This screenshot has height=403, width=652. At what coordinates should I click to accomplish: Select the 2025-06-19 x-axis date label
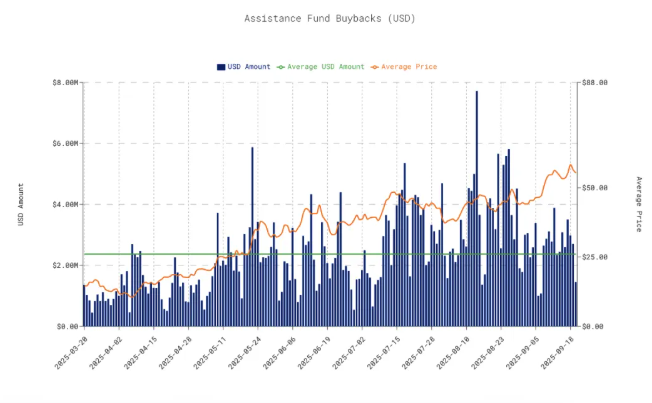tap(316, 348)
